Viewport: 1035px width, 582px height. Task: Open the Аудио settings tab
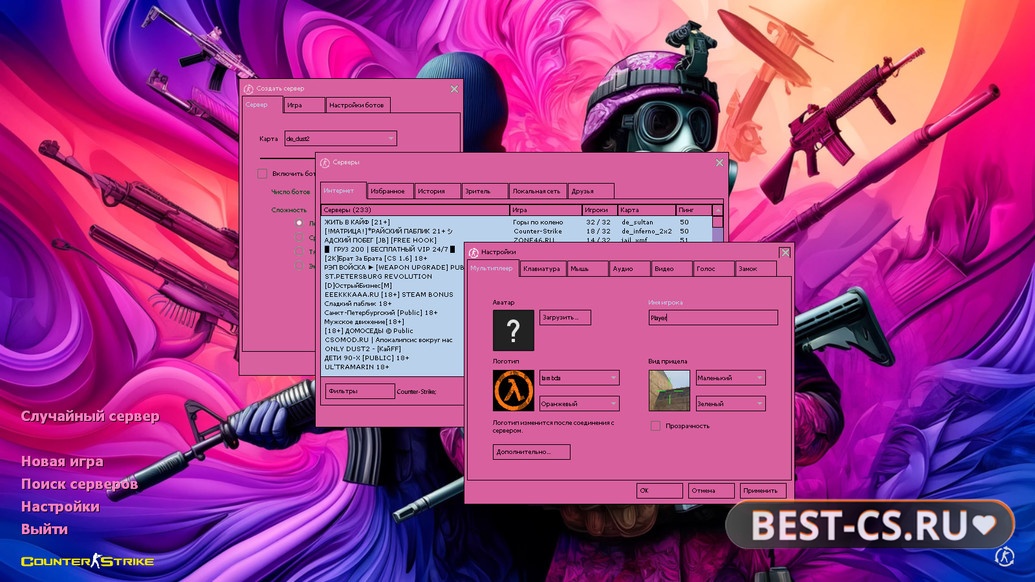pos(630,269)
